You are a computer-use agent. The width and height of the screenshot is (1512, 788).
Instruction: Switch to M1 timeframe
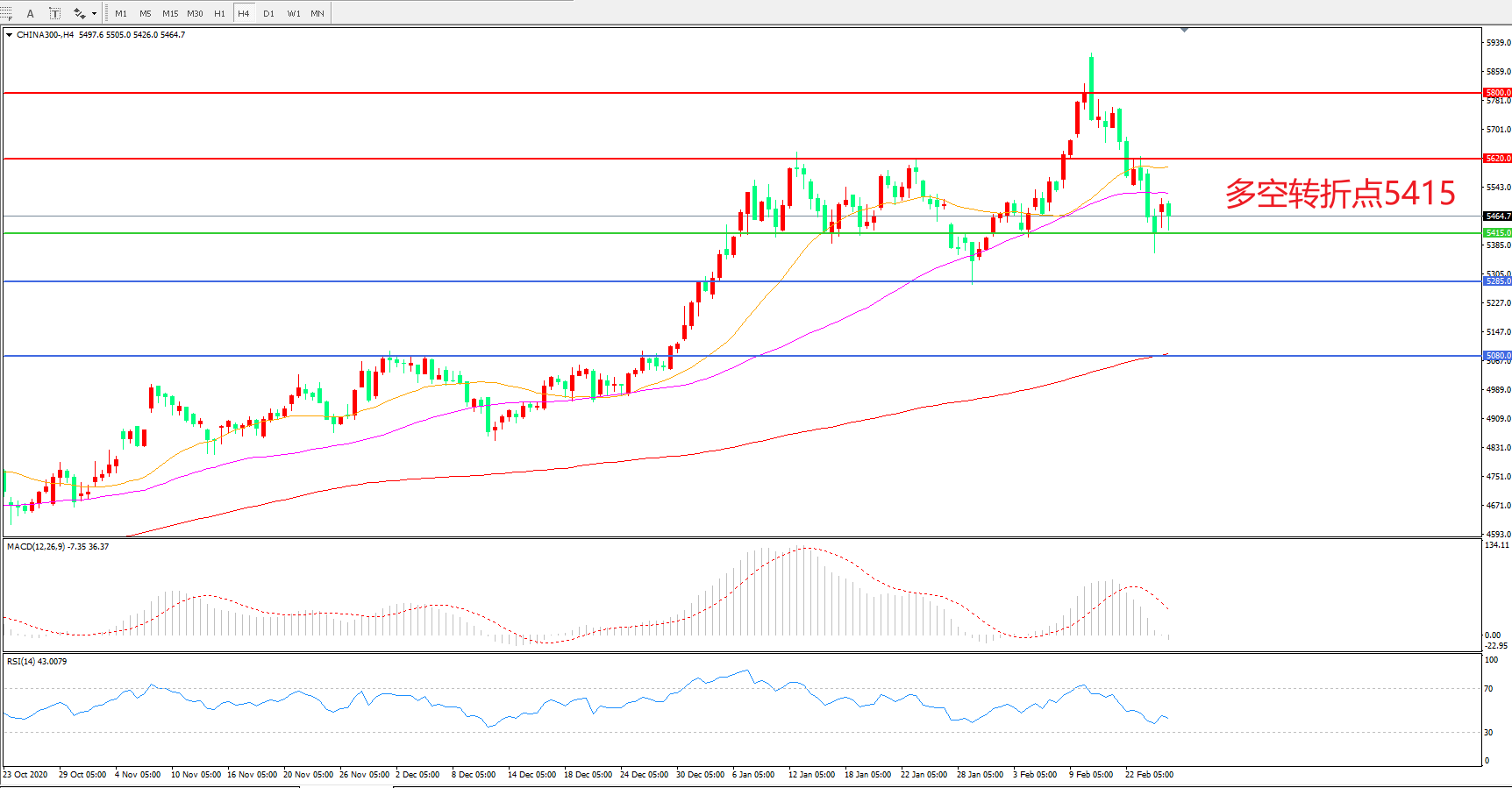(121, 13)
